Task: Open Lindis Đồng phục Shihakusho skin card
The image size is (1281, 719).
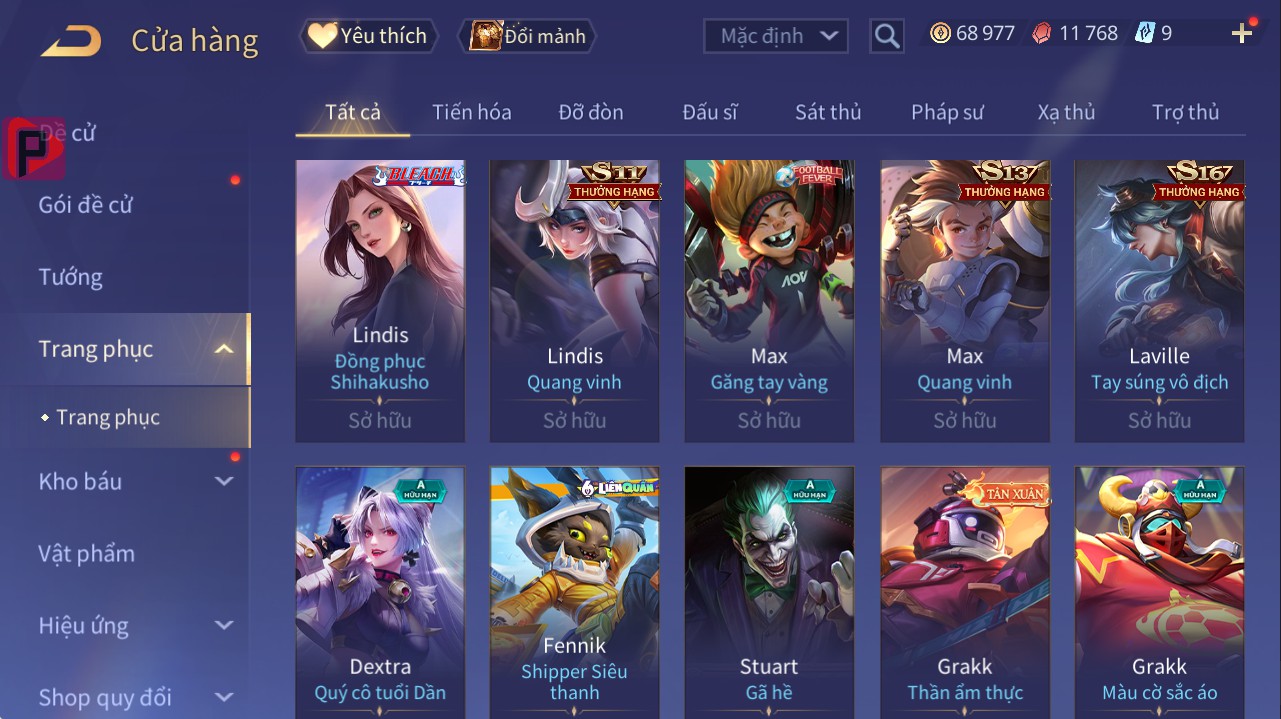Action: (380, 301)
